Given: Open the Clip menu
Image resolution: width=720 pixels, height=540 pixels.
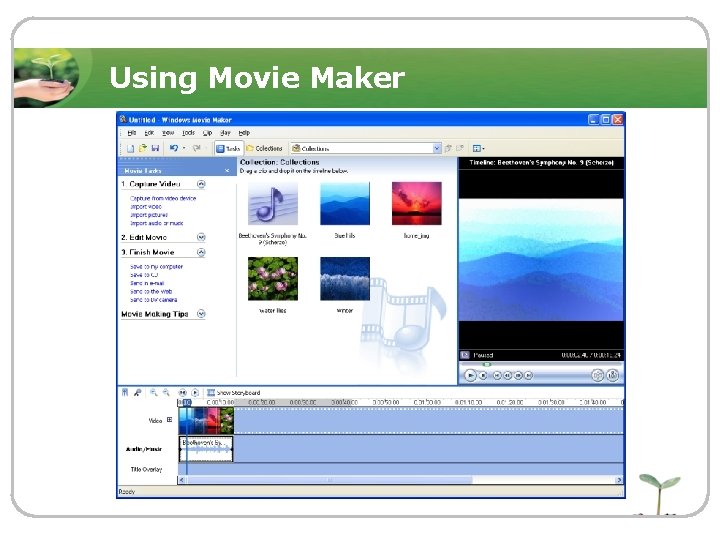Looking at the screenshot, I should (x=208, y=133).
